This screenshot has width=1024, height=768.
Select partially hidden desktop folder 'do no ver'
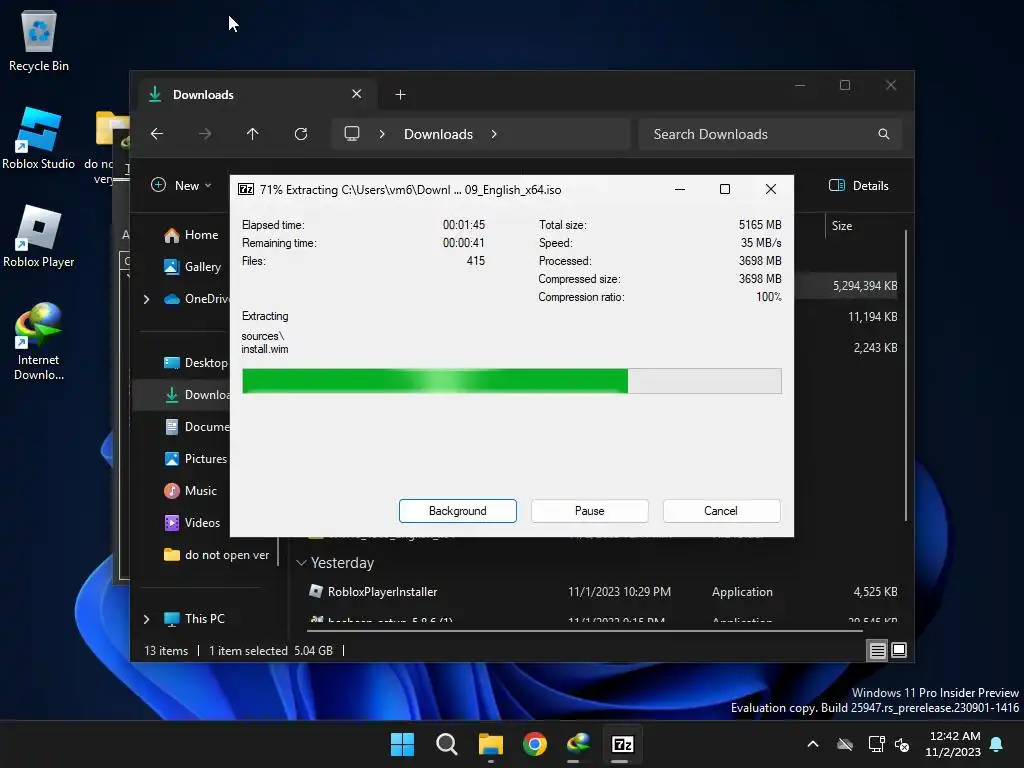coord(105,148)
